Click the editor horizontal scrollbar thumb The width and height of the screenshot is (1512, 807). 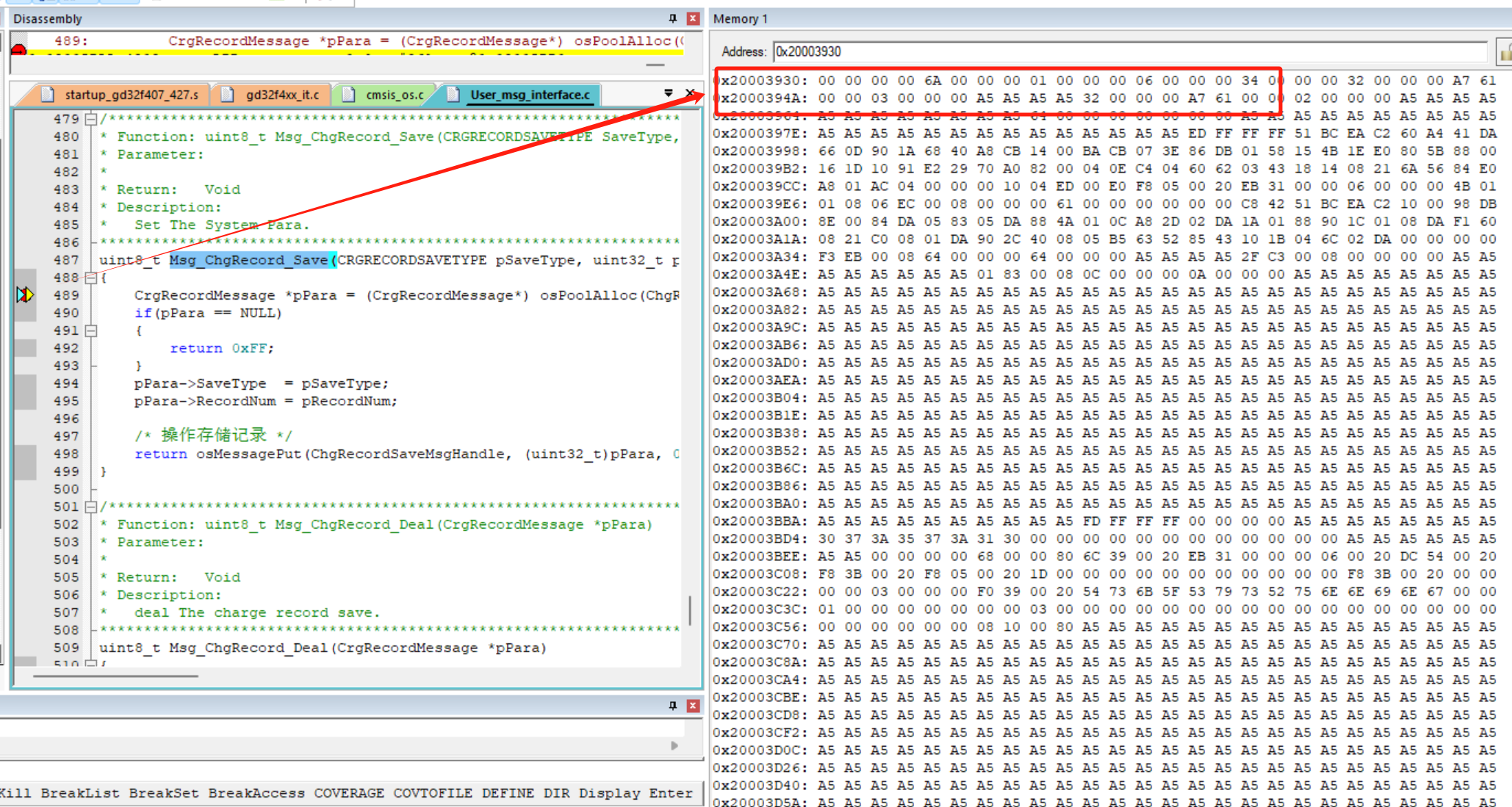[115, 676]
